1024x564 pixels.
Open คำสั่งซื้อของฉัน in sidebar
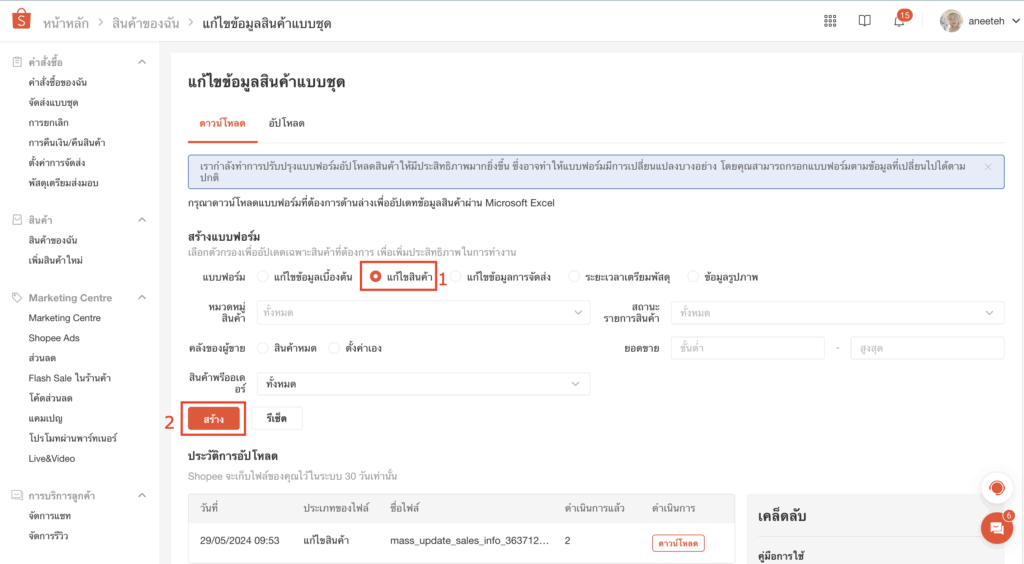click(57, 82)
